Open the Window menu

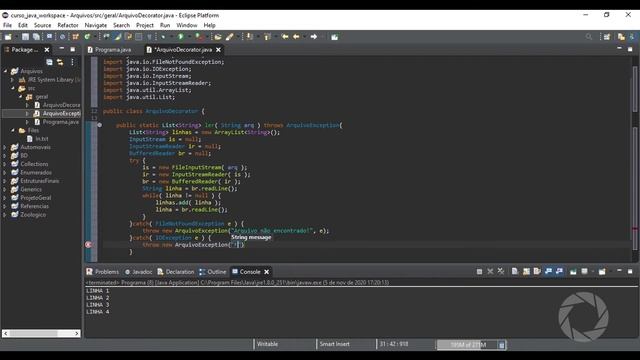pyautogui.click(x=187, y=25)
